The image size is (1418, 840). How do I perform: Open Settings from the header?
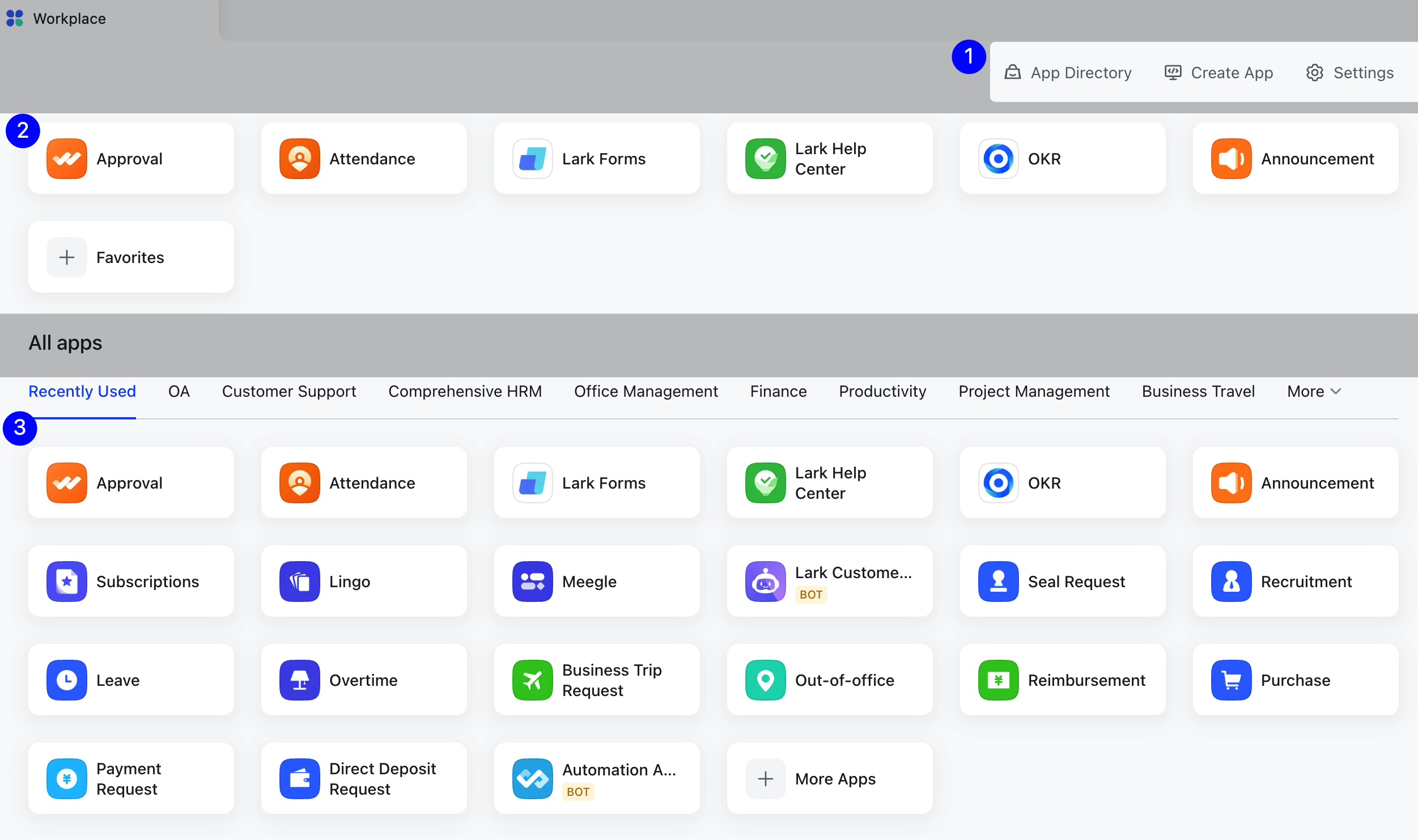point(1349,73)
